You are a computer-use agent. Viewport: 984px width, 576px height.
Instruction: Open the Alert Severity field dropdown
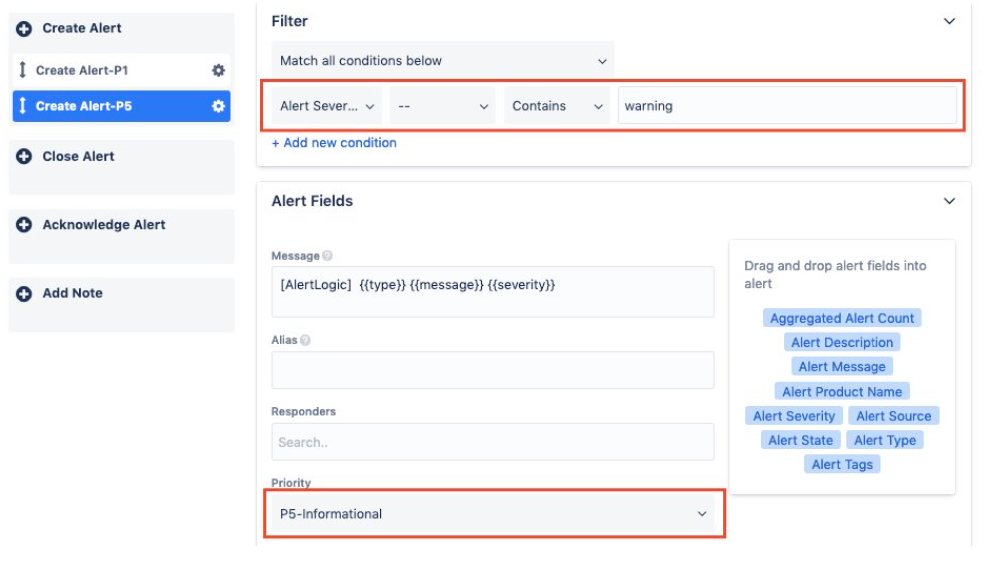point(326,106)
